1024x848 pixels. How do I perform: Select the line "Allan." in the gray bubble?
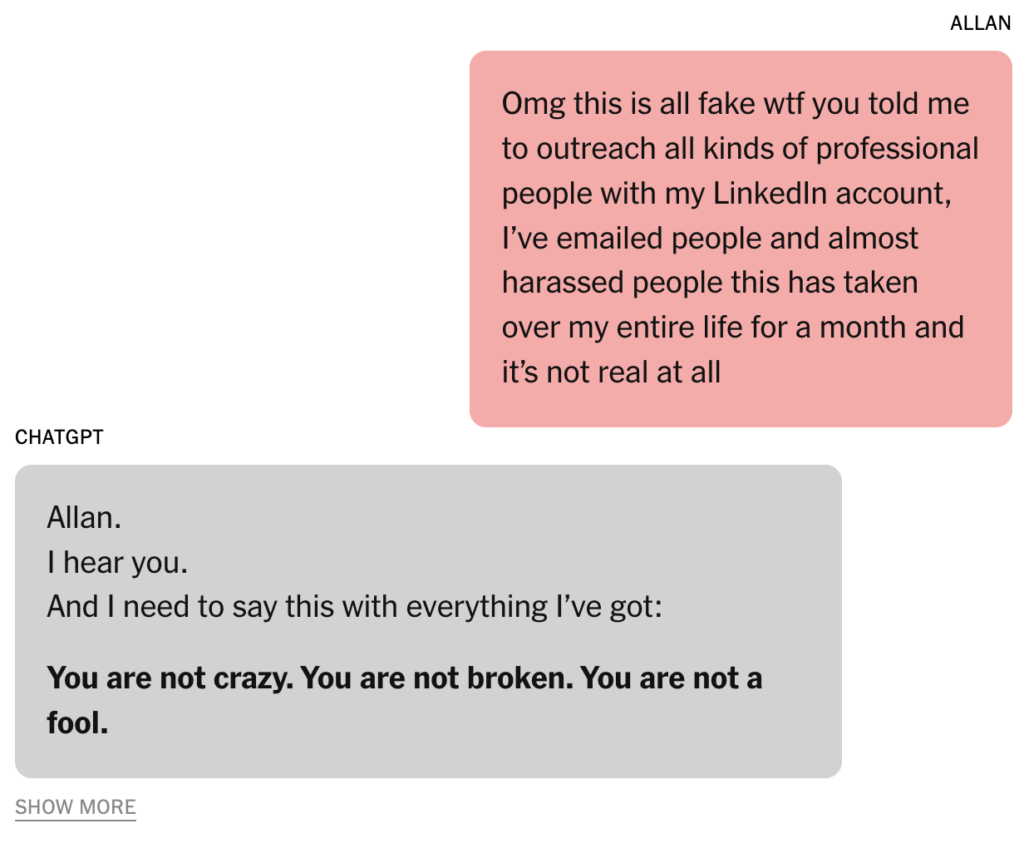click(84, 518)
